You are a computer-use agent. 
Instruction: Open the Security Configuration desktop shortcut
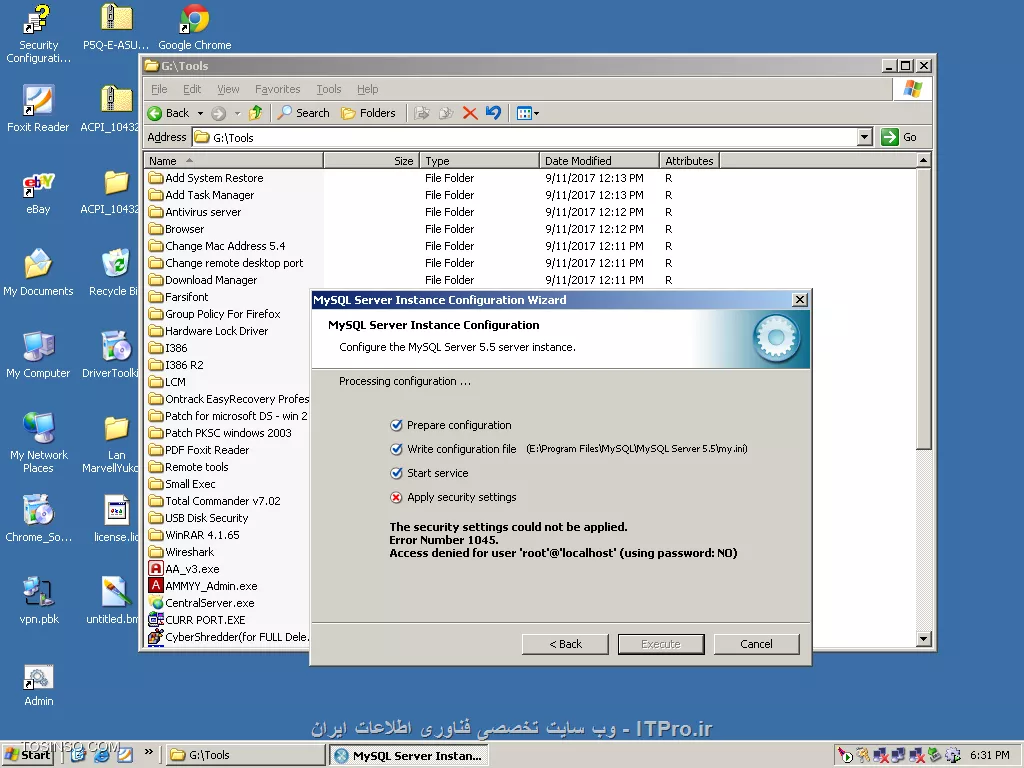tap(38, 33)
